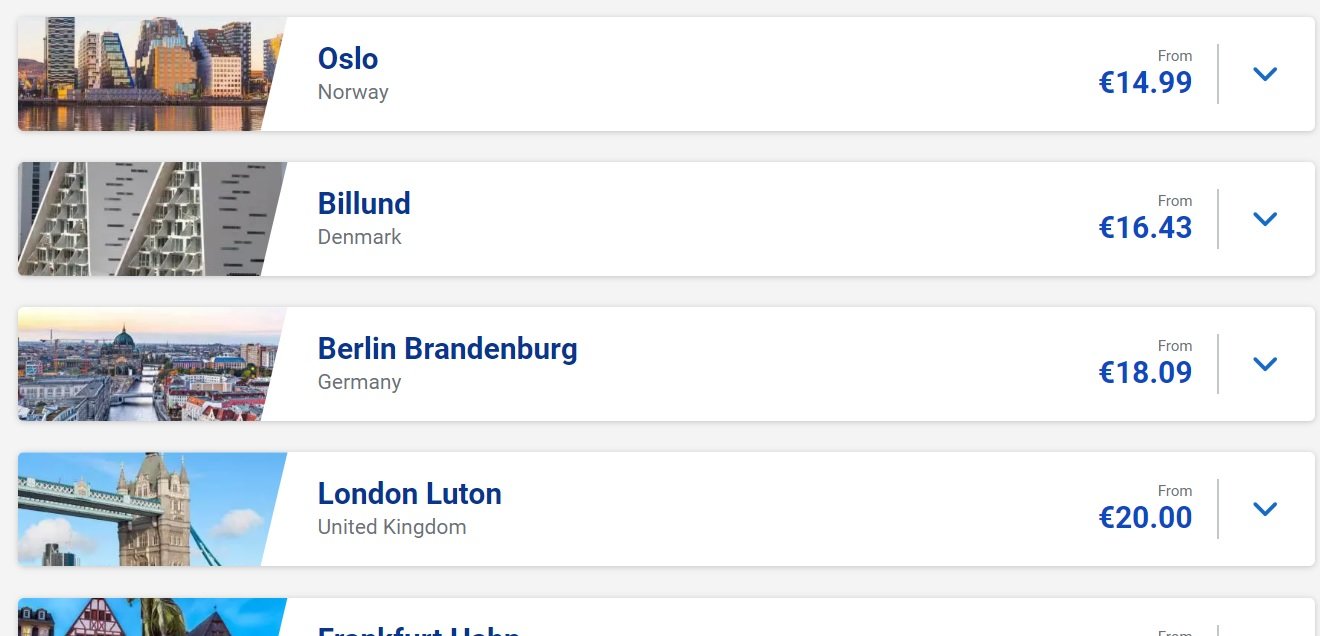
Task: Click the United Kingdom country label
Action: coord(392,527)
